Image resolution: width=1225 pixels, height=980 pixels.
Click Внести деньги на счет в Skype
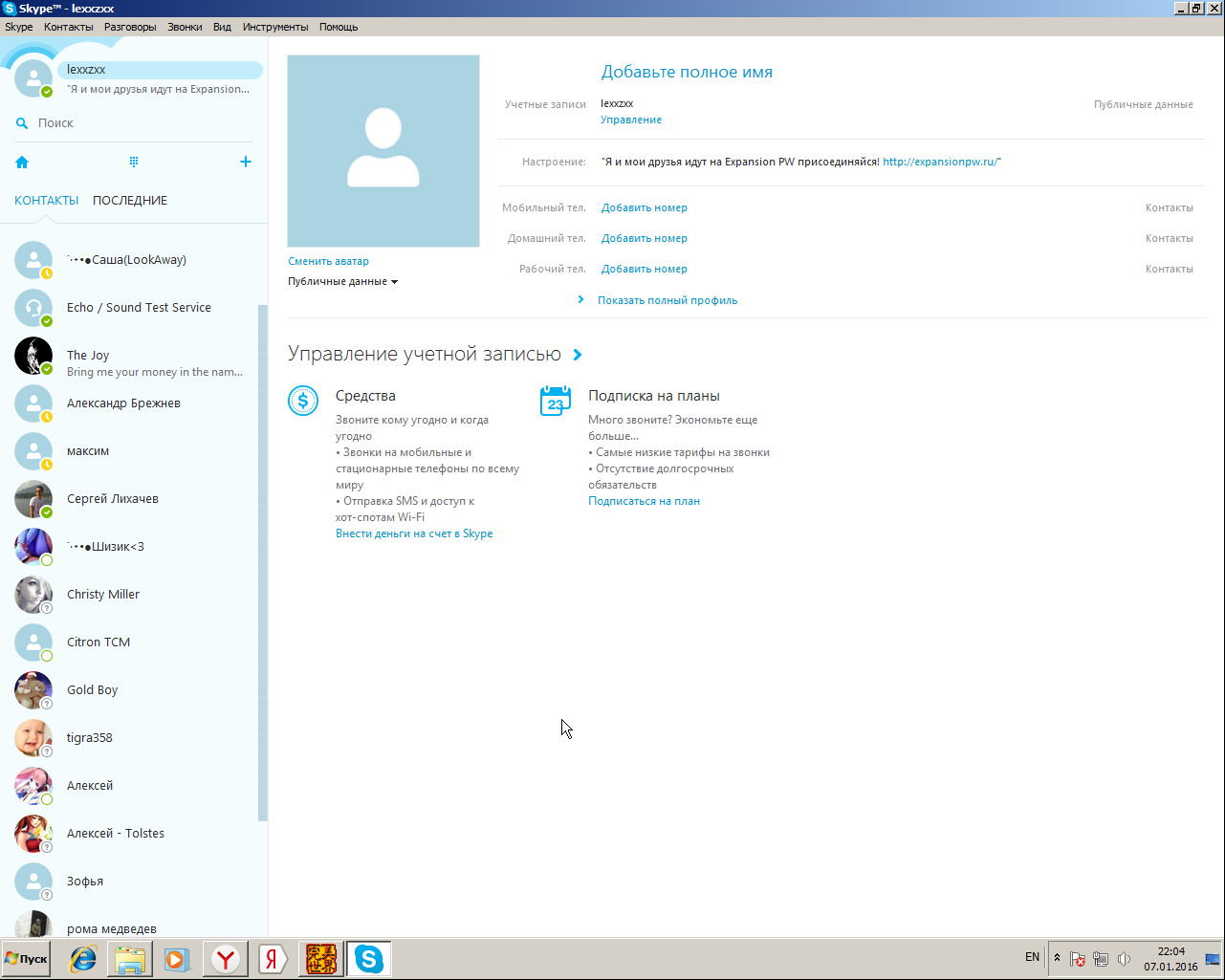click(414, 534)
